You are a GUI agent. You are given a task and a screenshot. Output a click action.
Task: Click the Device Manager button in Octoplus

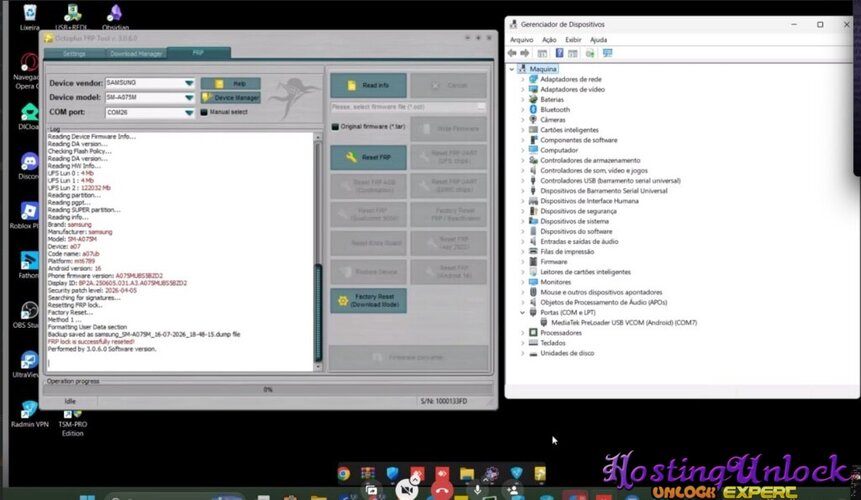tap(231, 98)
